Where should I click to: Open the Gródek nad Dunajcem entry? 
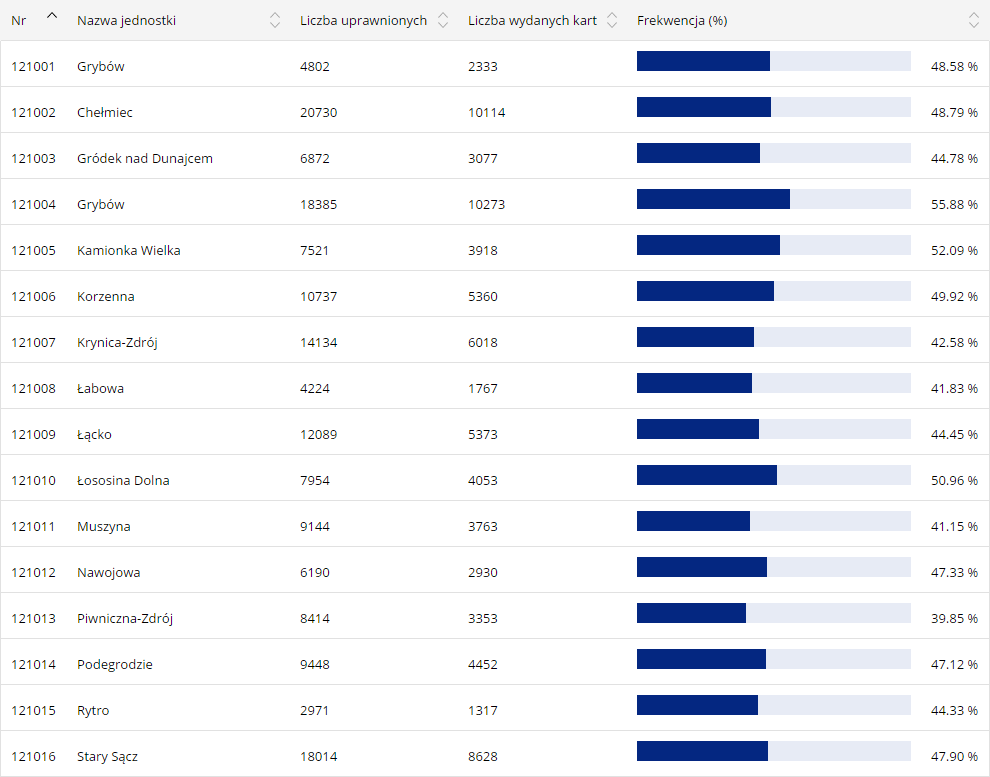tap(145, 159)
